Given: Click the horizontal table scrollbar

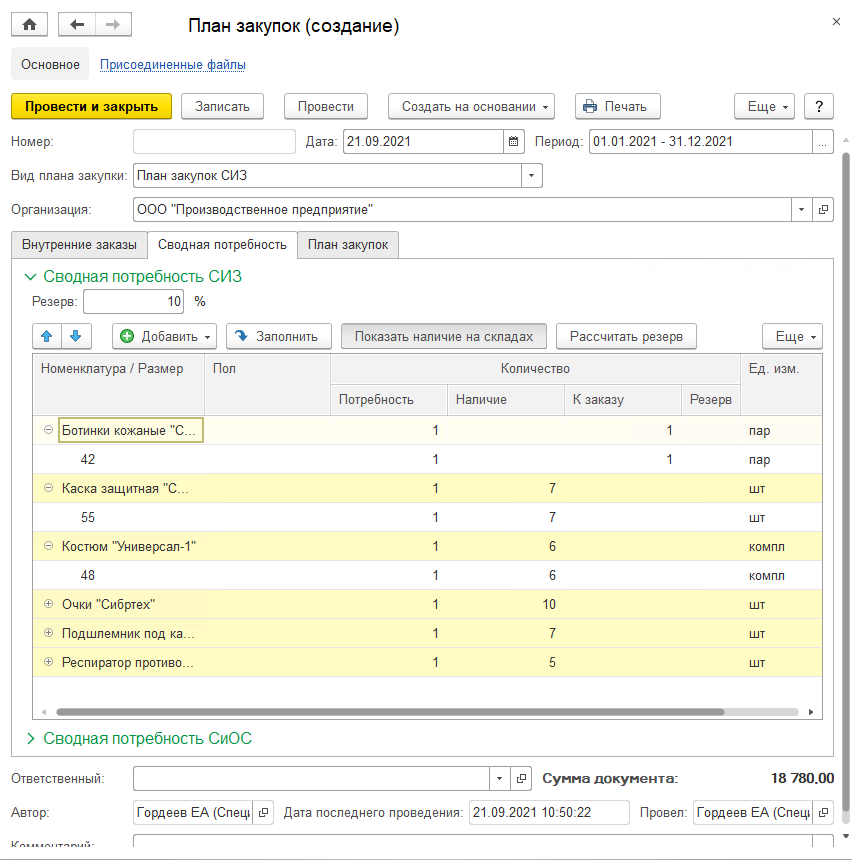Looking at the screenshot, I should pyautogui.click(x=390, y=712).
